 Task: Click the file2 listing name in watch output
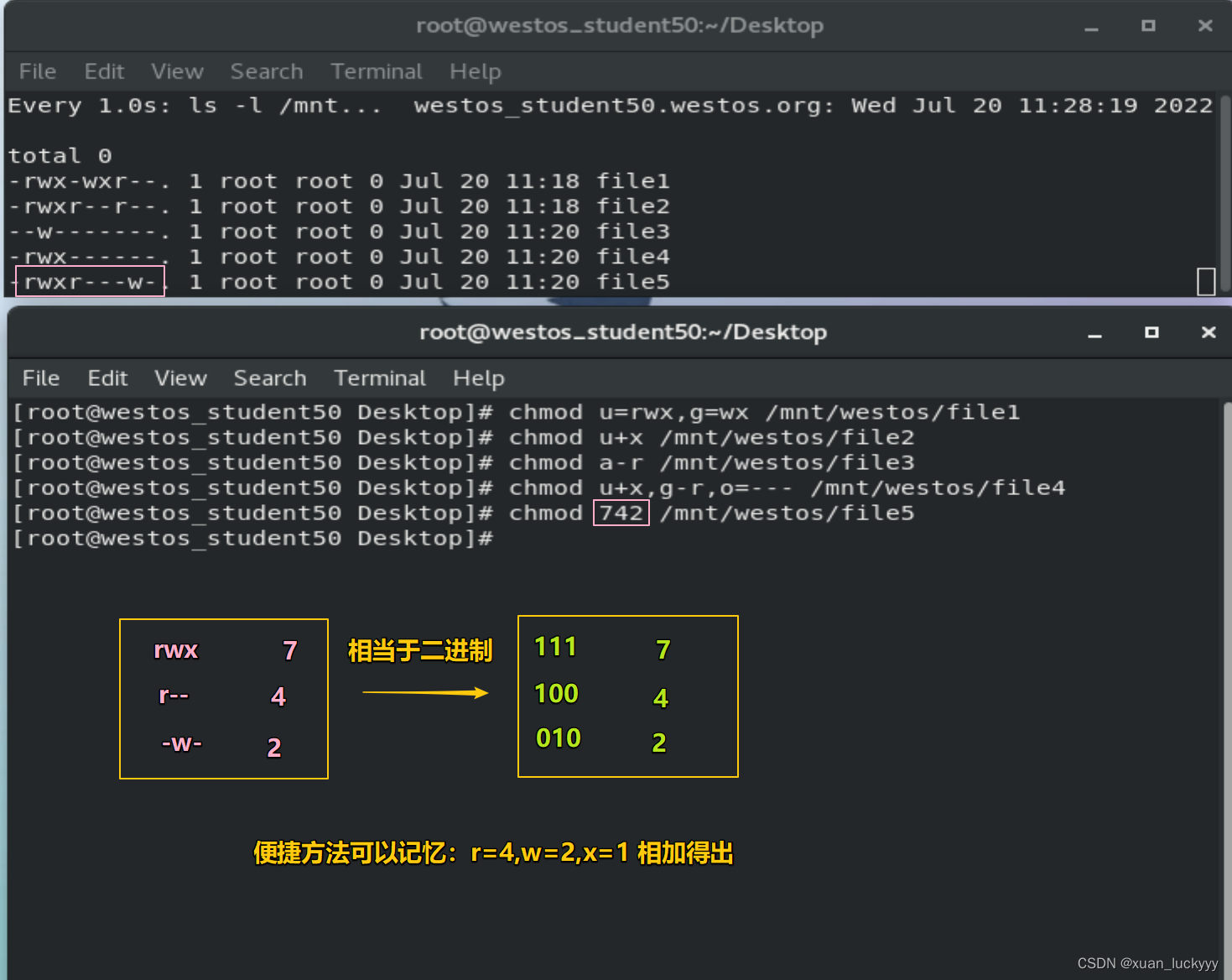(x=633, y=206)
